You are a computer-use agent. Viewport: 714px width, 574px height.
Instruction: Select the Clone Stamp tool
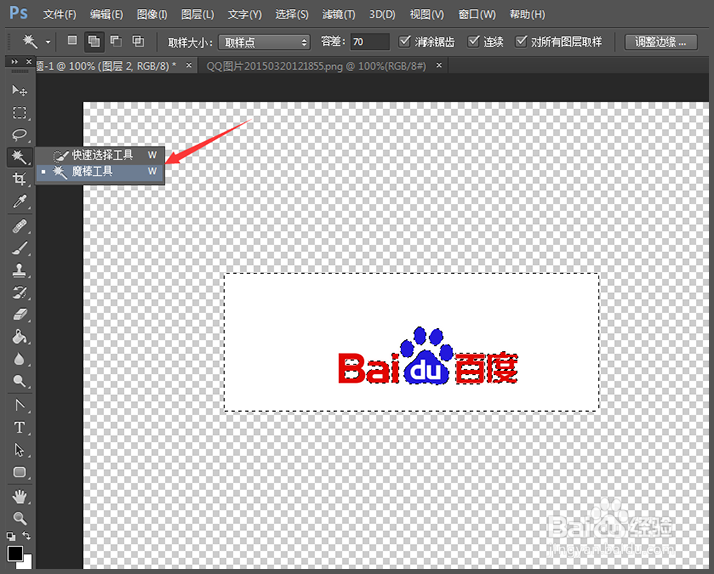(x=19, y=270)
